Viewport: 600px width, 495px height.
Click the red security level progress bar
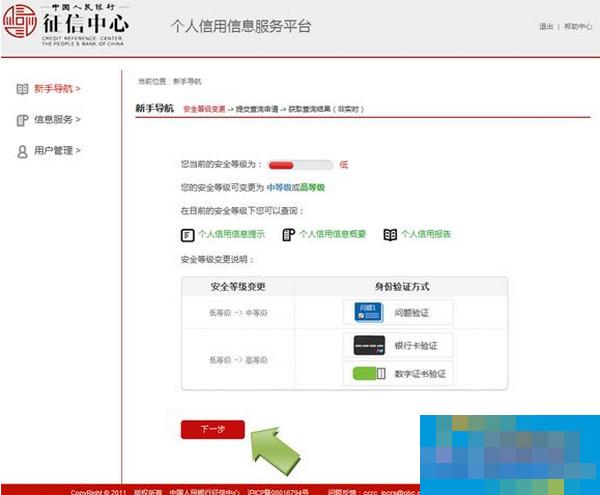tap(300, 164)
